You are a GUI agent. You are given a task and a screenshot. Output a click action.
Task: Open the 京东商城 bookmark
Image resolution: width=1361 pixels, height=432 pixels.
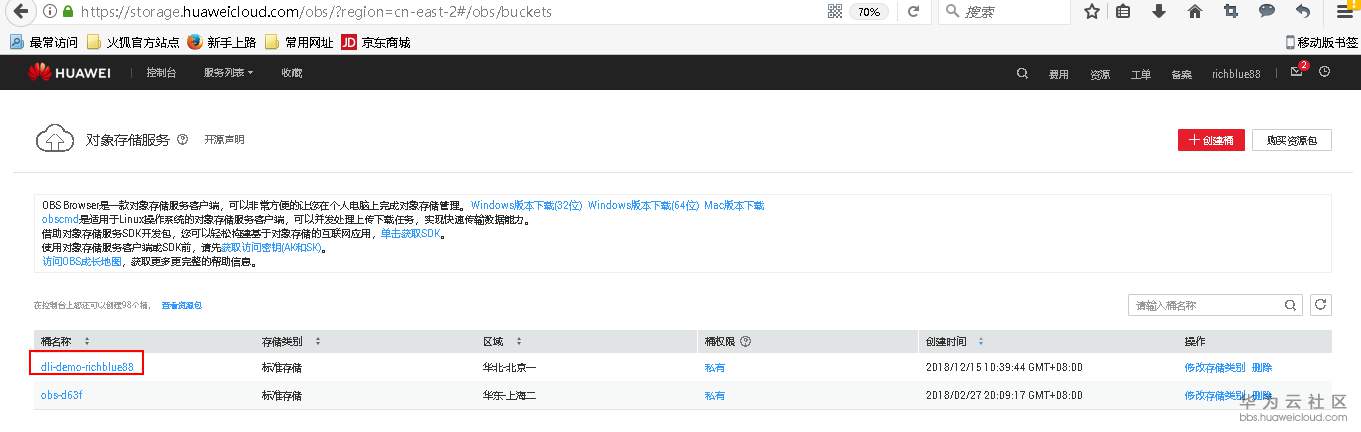376,42
